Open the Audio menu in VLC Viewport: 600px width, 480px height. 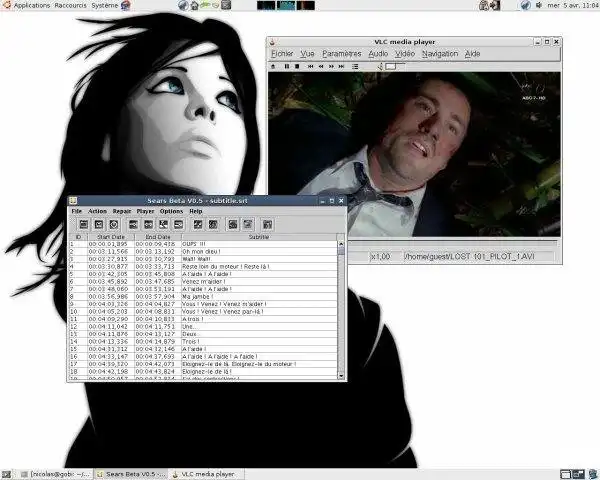(378, 54)
